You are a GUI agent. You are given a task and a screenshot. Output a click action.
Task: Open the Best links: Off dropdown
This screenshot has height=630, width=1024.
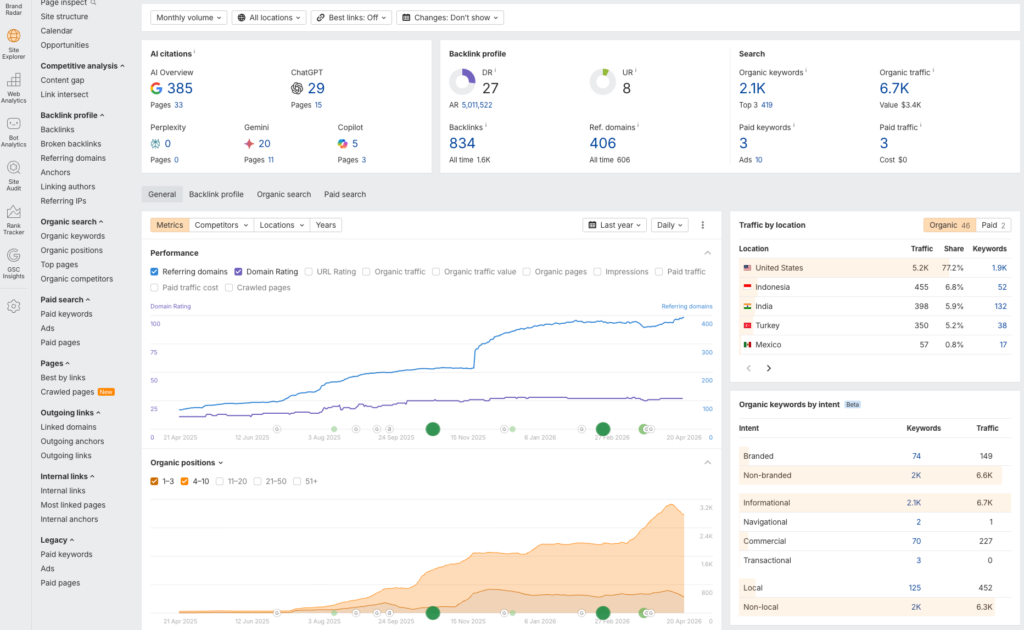351,18
